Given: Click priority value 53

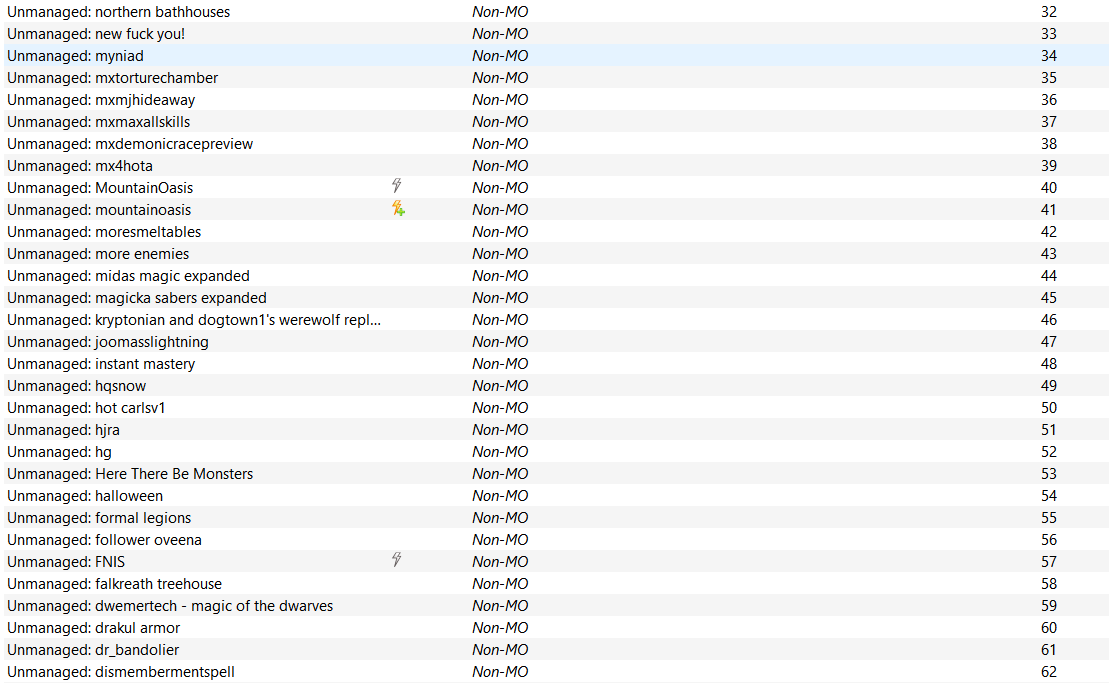Looking at the screenshot, I should click(x=1049, y=473).
